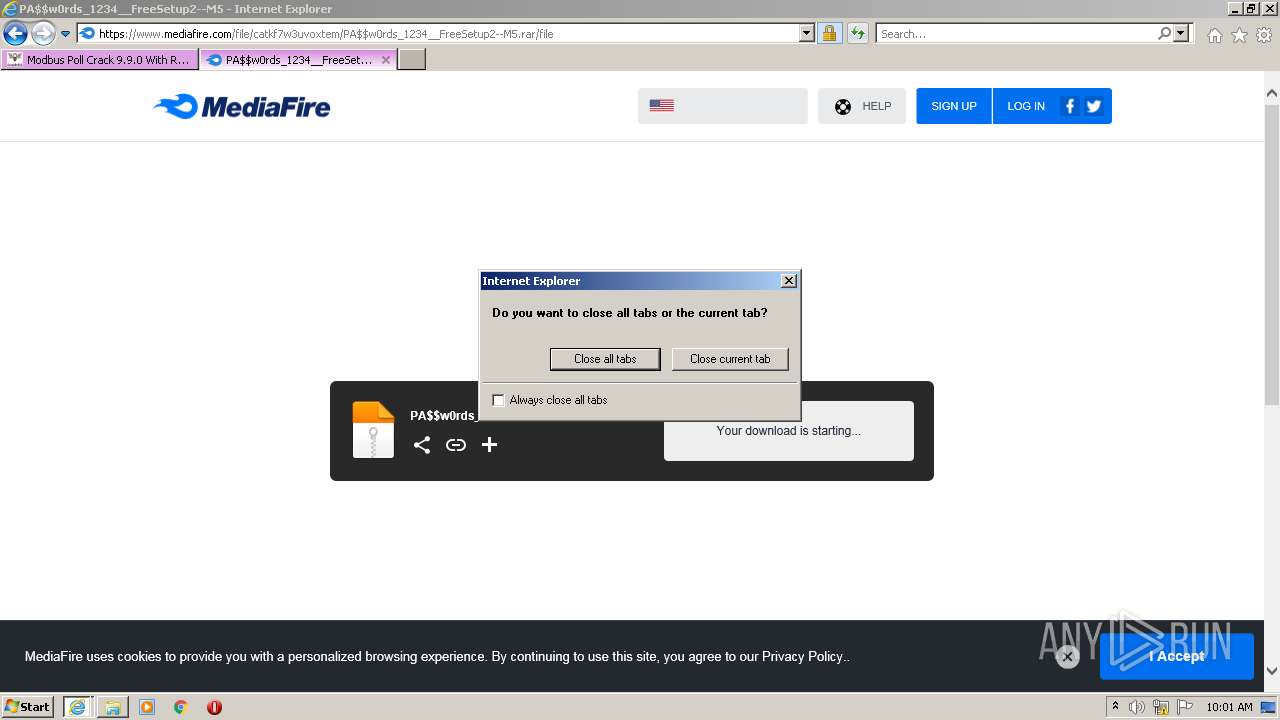Open the Tools gear icon
Image resolution: width=1280 pixels, height=720 pixels.
[1264, 35]
